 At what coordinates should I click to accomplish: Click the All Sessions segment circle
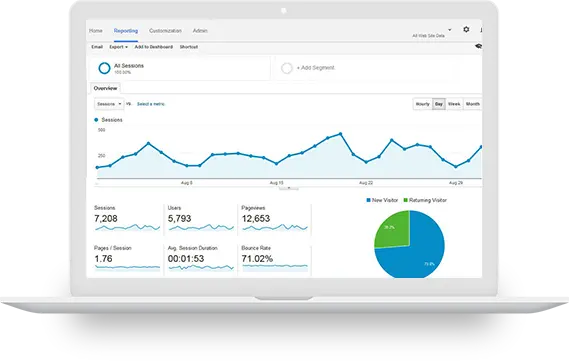tap(104, 68)
